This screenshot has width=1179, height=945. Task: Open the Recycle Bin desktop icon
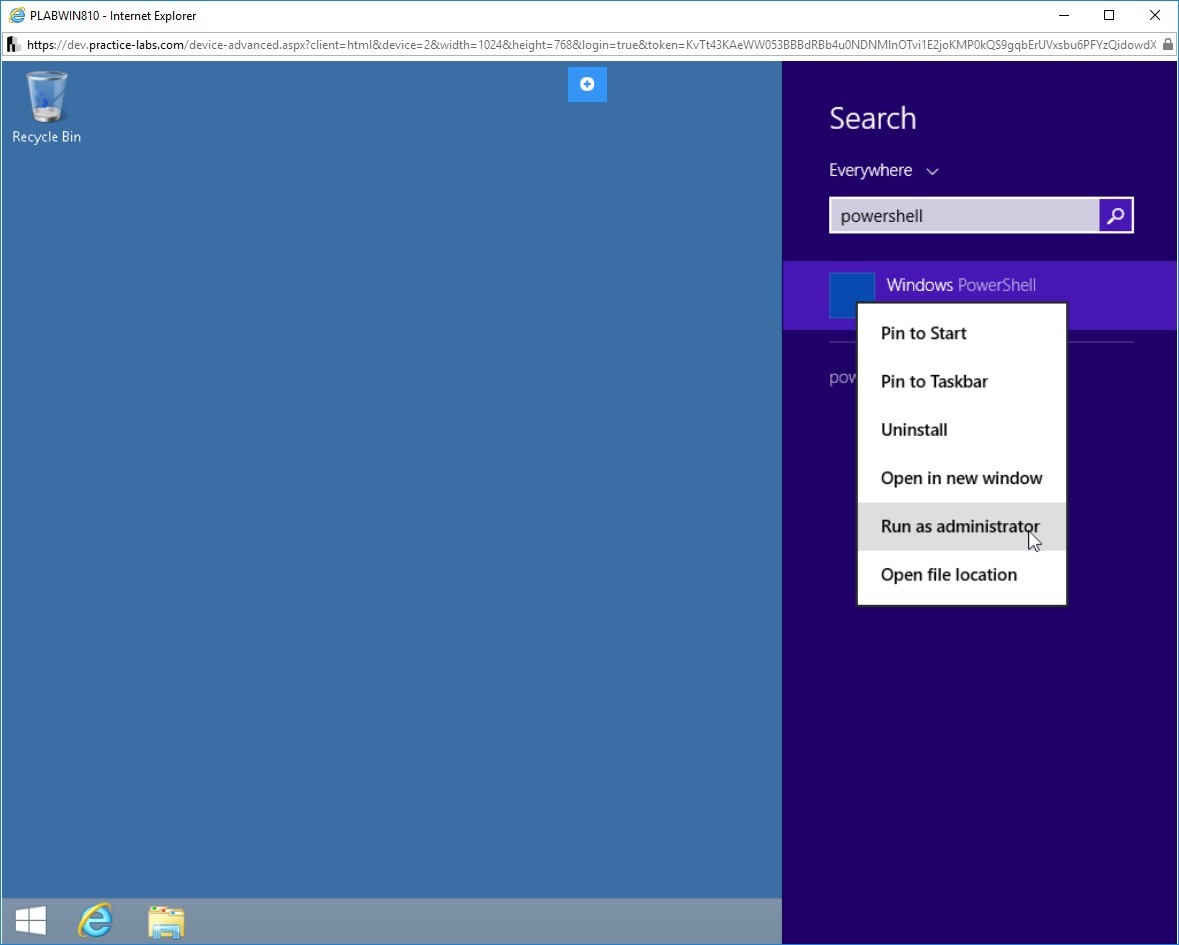47,107
